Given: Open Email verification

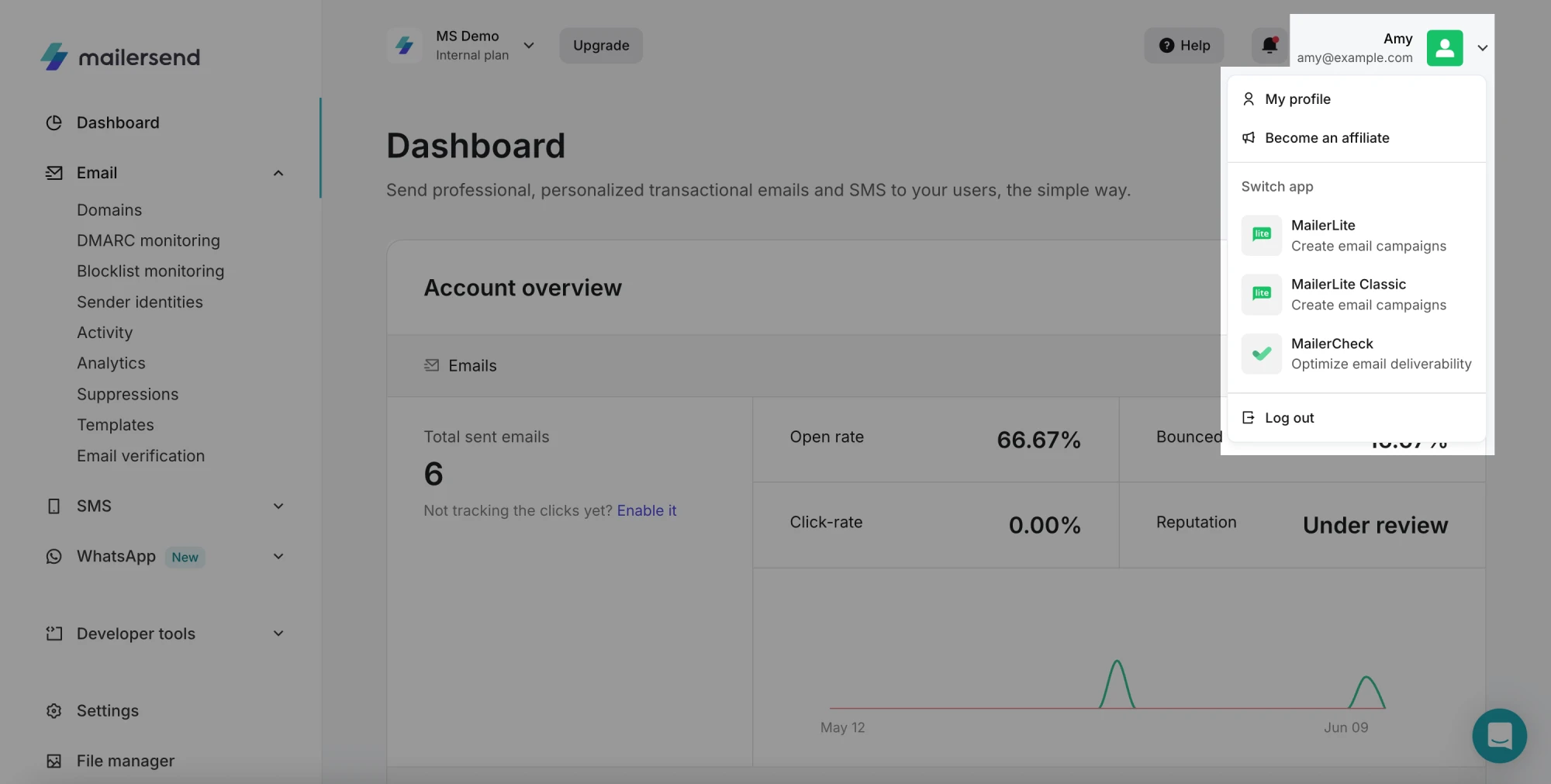Looking at the screenshot, I should click(x=140, y=456).
